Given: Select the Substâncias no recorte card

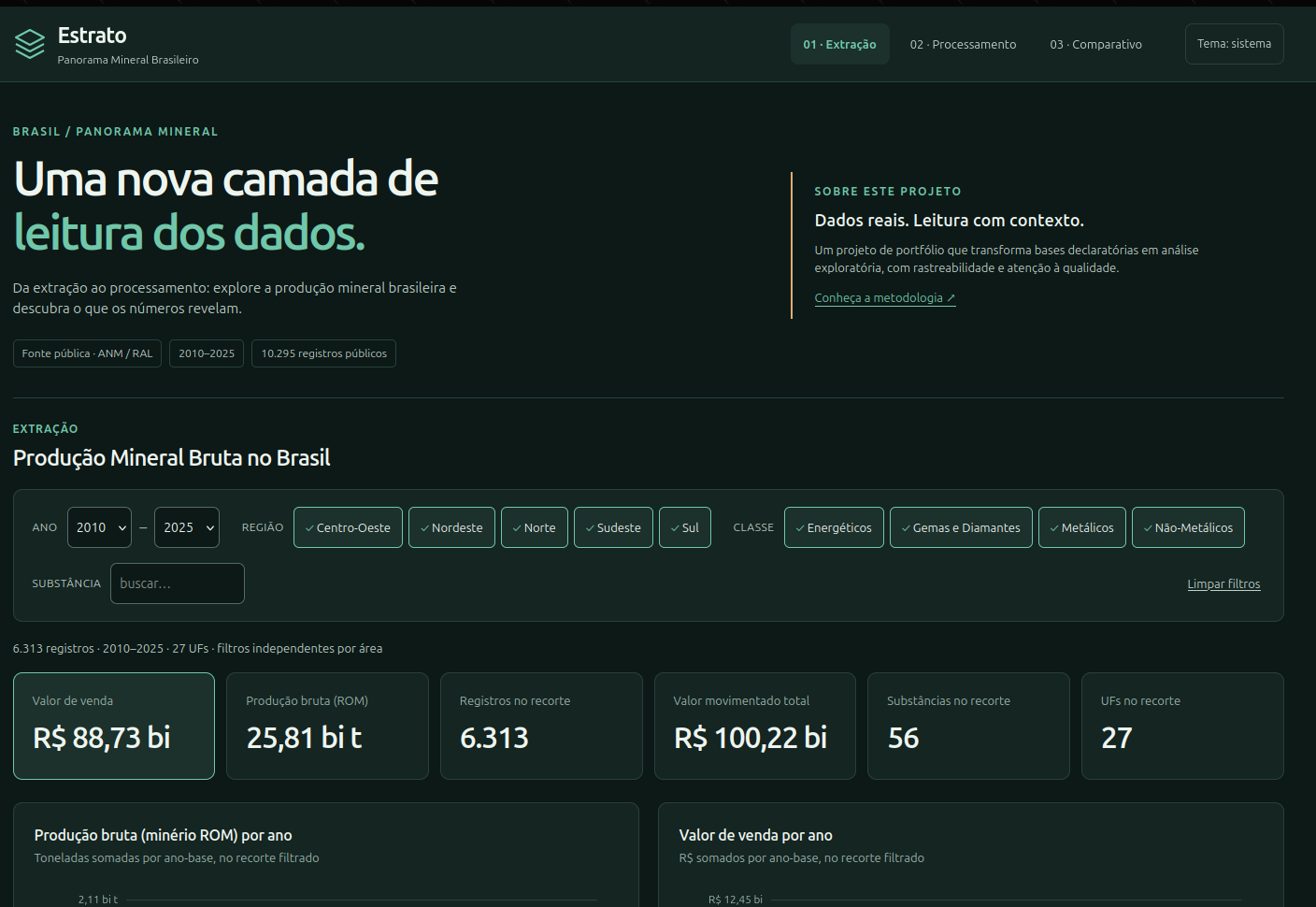Looking at the screenshot, I should tap(968, 726).
